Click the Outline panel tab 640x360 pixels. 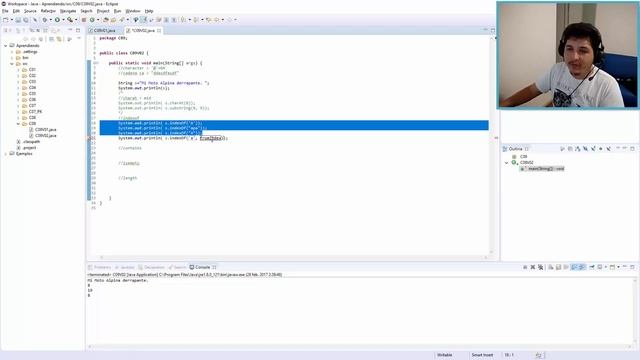click(x=516, y=149)
